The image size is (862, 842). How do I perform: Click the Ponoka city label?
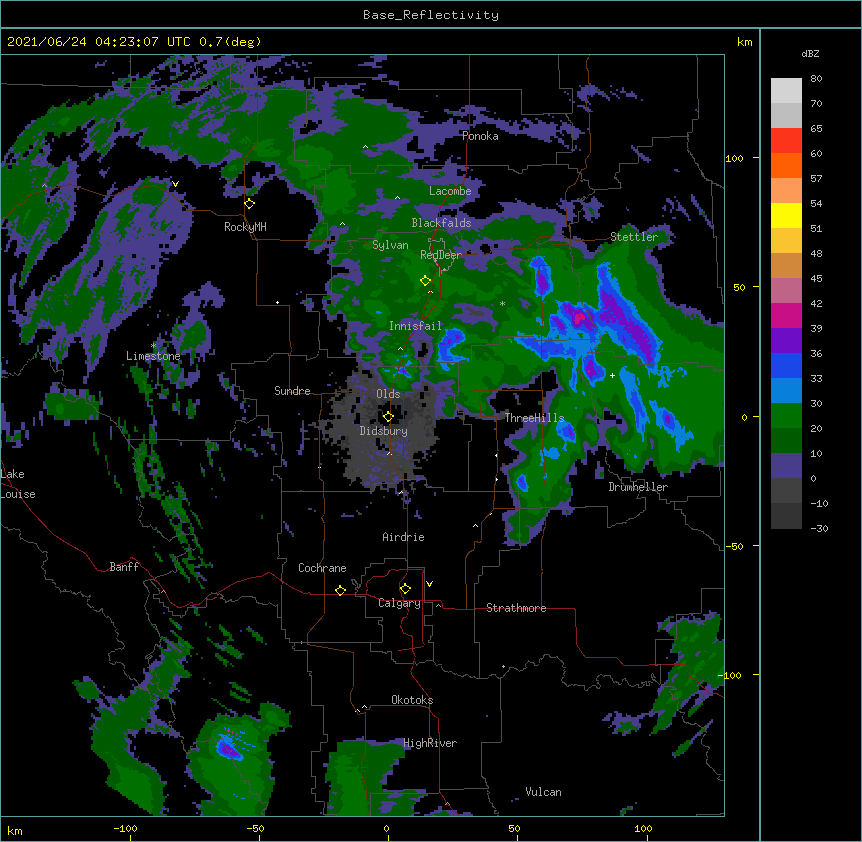click(x=480, y=136)
